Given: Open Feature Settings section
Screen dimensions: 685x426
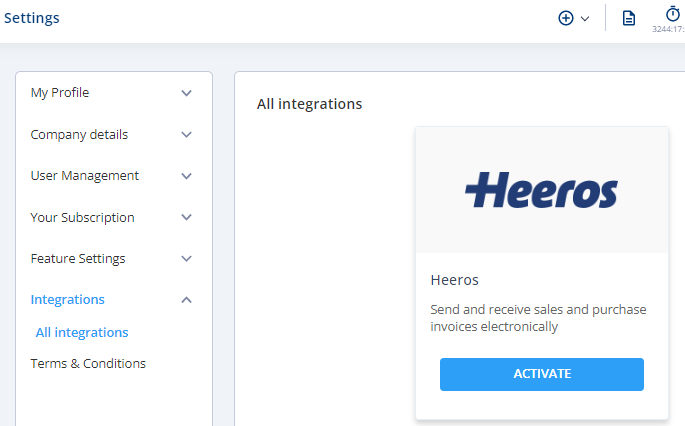Looking at the screenshot, I should click(78, 259).
